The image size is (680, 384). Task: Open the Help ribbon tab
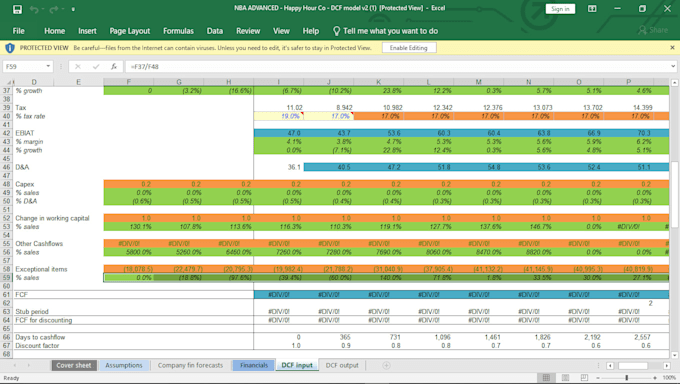(311, 31)
